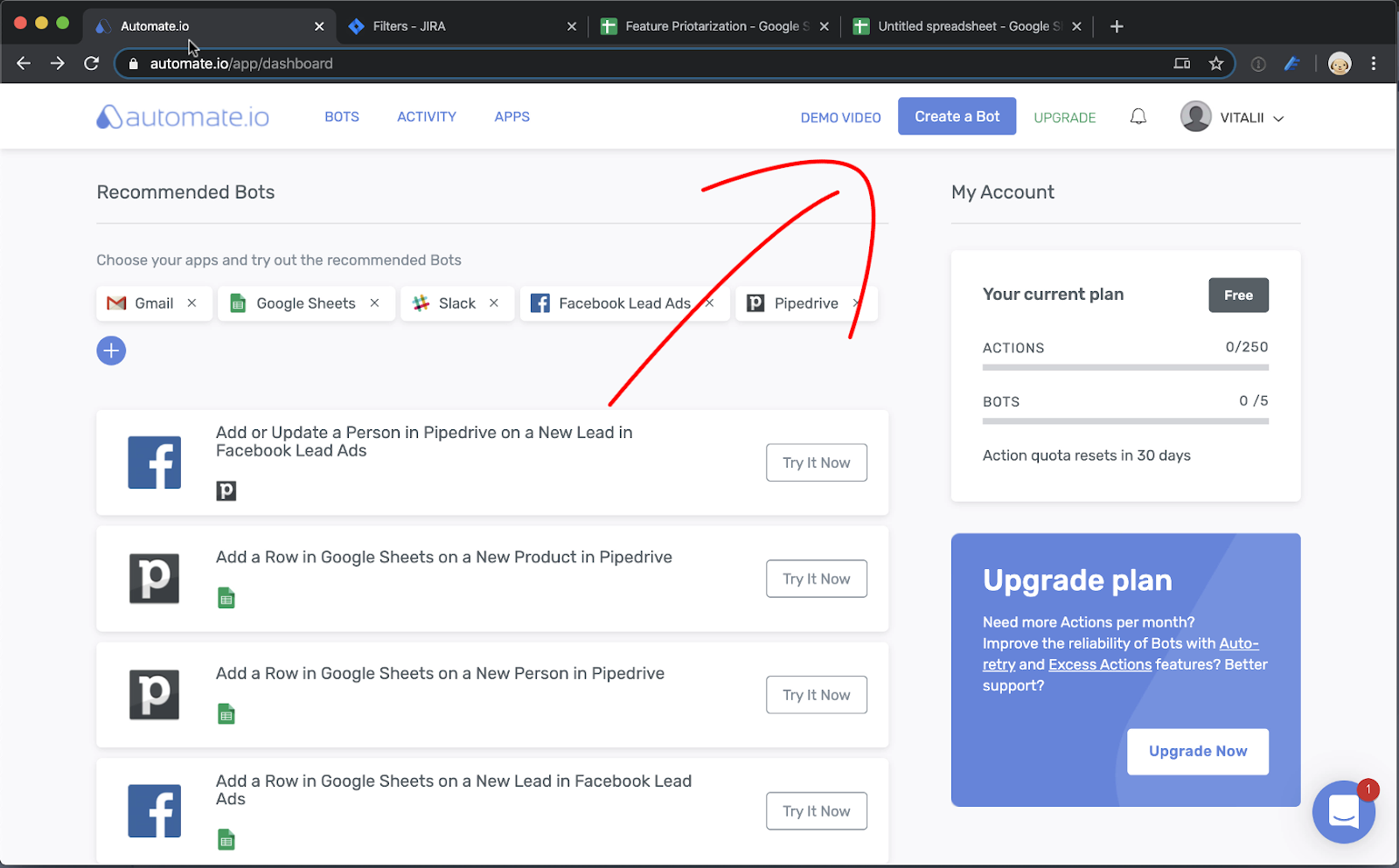Remove the Slack app chip

pyautogui.click(x=494, y=302)
